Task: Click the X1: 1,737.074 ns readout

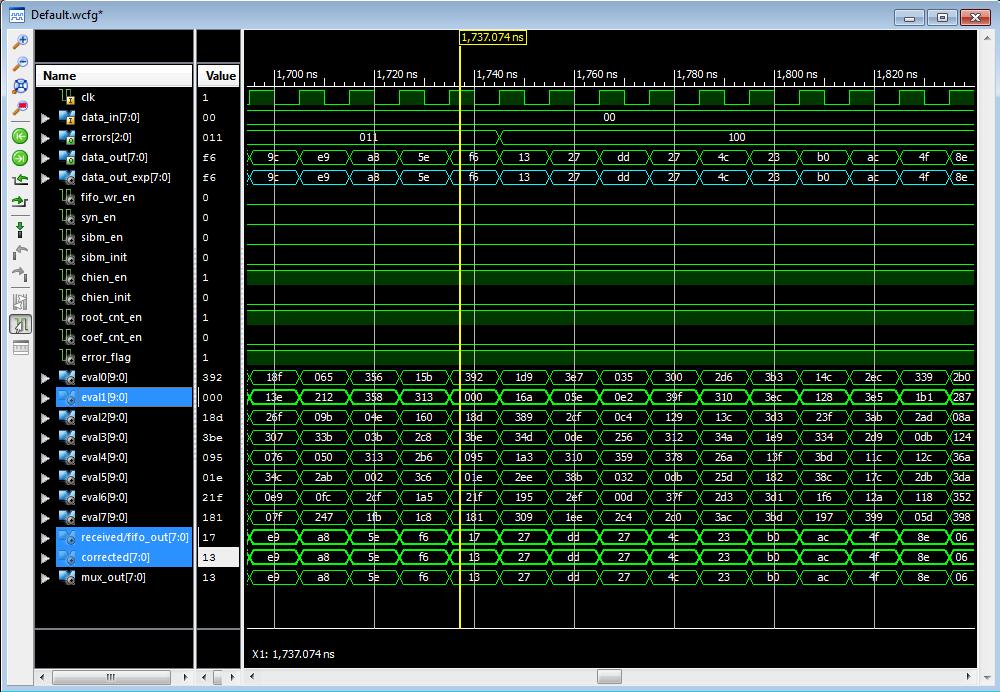Action: tap(293, 654)
